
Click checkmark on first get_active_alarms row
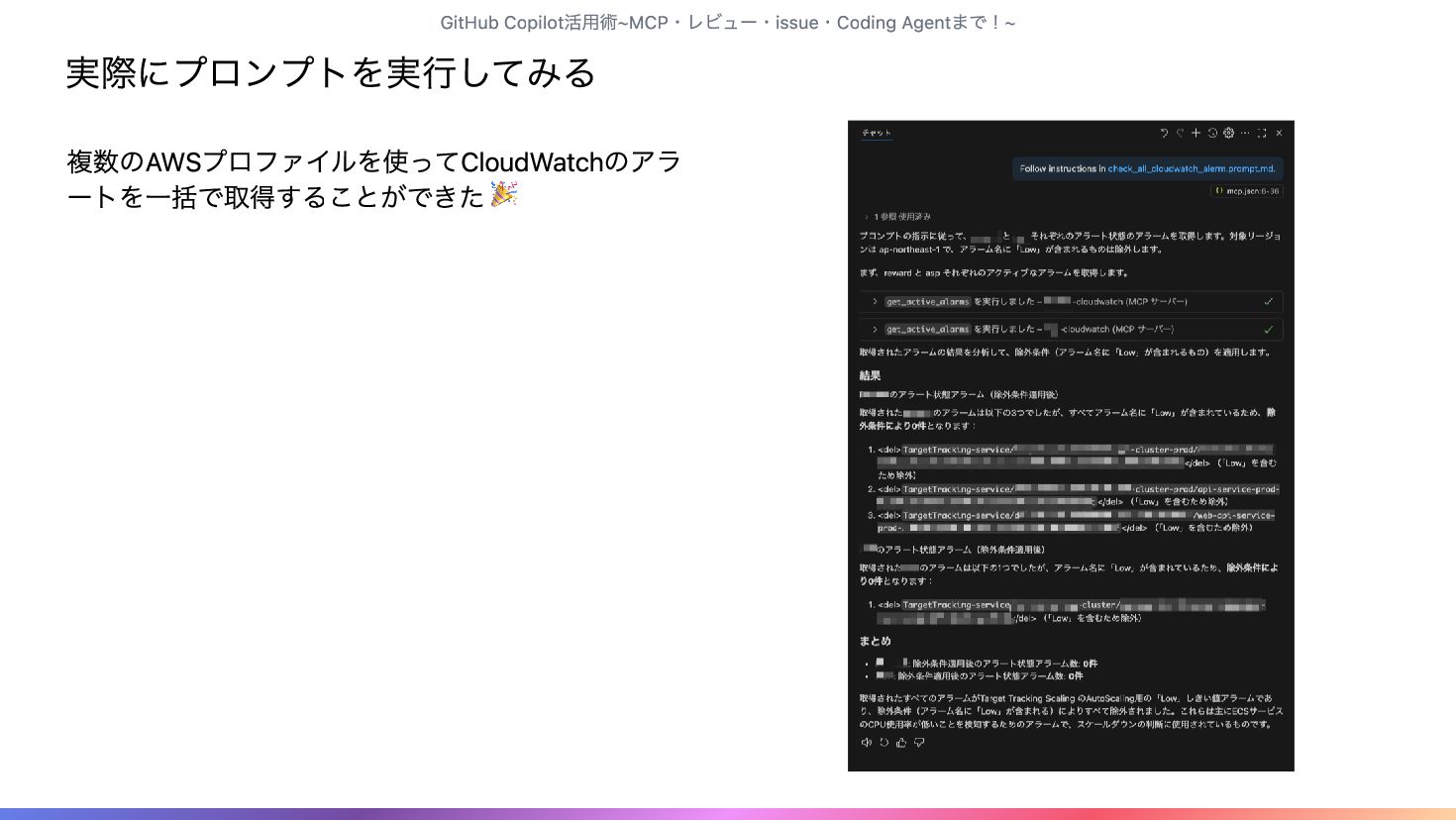point(1269,301)
